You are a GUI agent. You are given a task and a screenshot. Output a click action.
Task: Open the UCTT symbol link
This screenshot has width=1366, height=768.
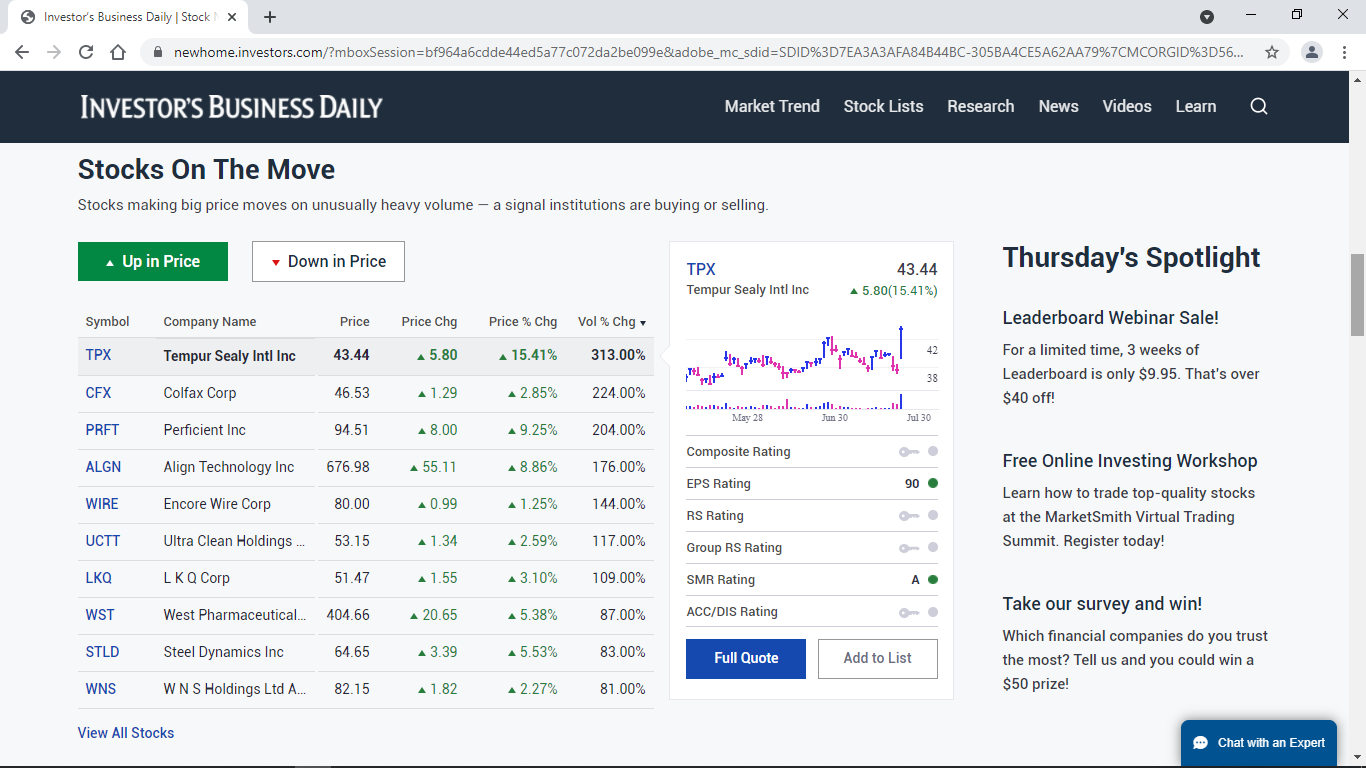point(103,541)
